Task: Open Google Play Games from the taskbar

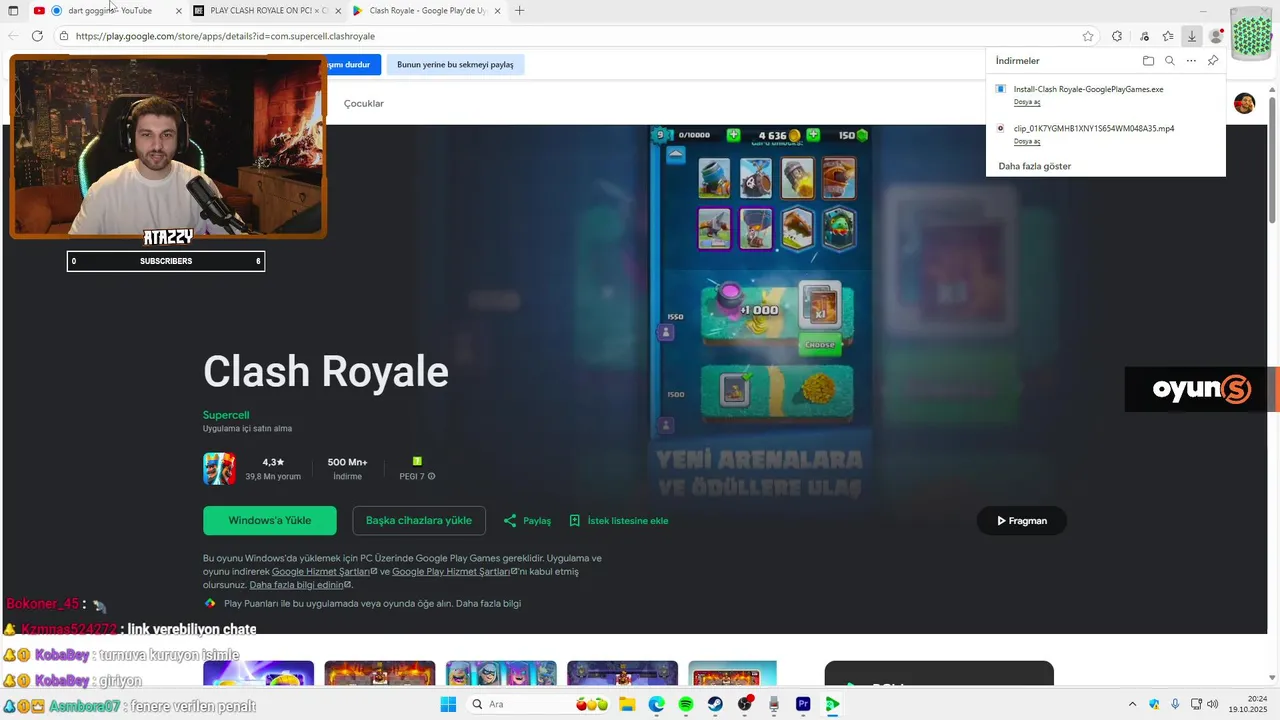Action: coord(832,704)
